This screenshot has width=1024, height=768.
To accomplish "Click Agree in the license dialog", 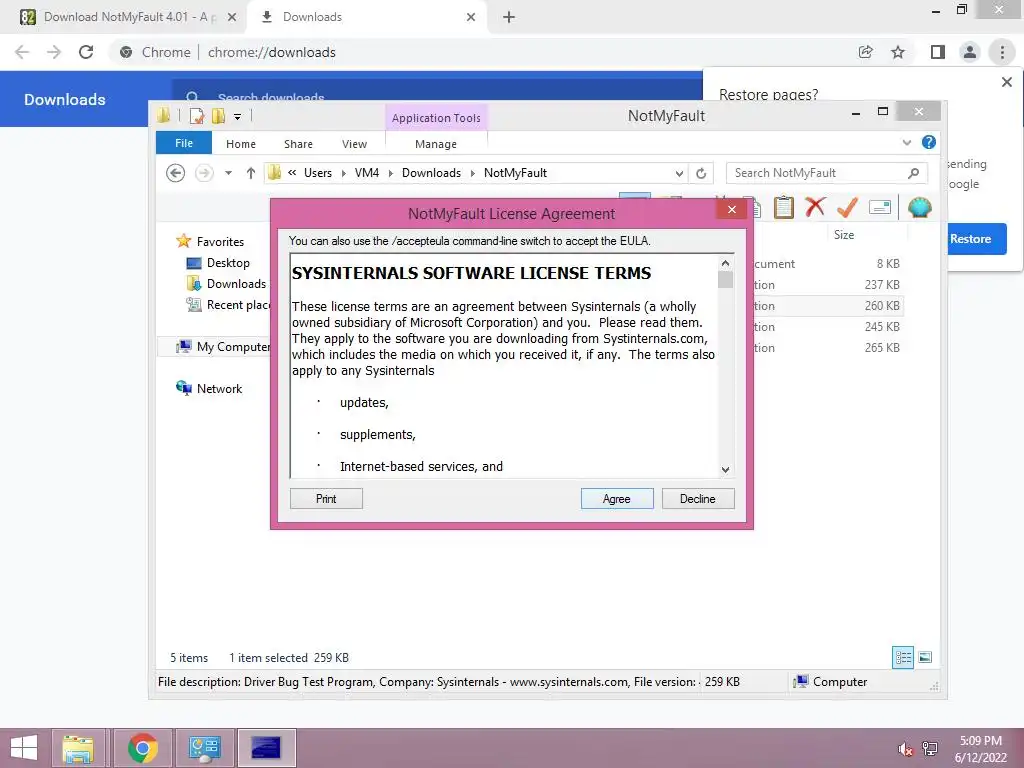I will tap(616, 499).
